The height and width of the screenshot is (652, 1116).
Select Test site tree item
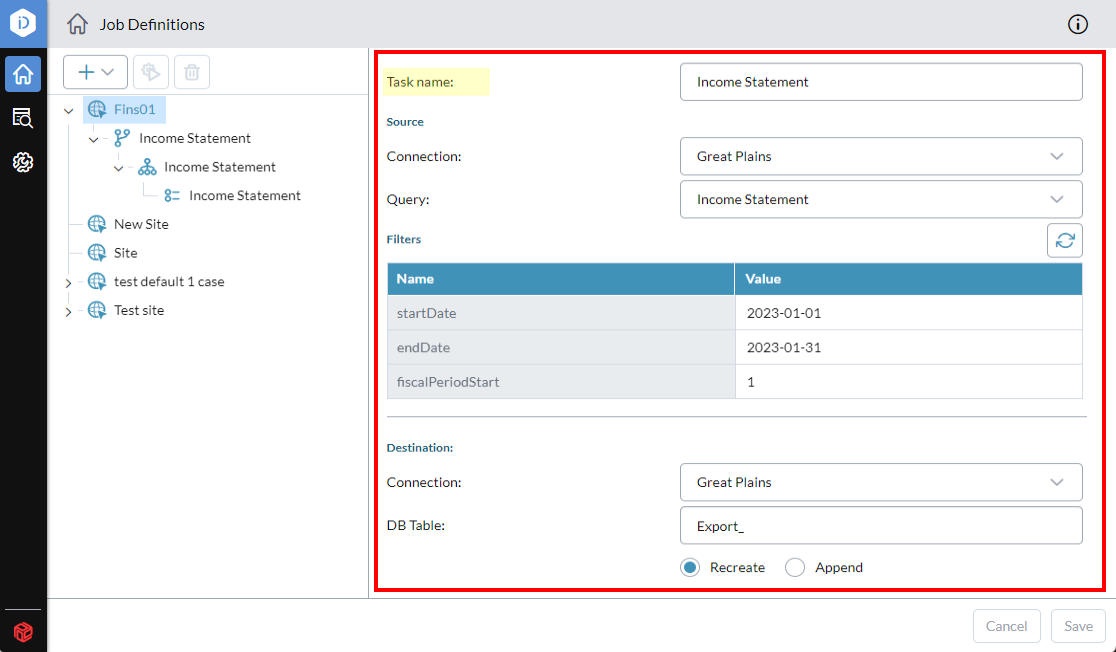pyautogui.click(x=139, y=310)
